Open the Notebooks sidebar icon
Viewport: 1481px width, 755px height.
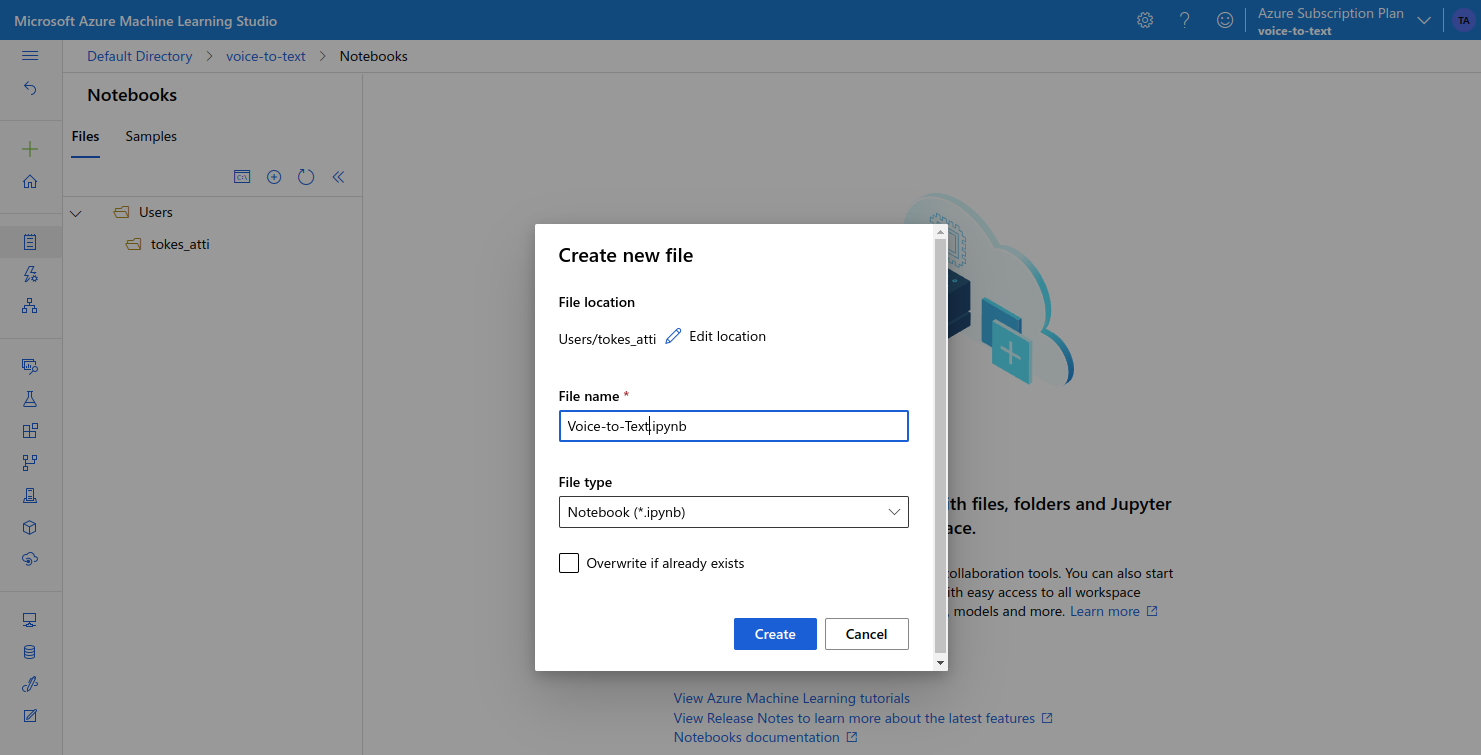(30, 242)
